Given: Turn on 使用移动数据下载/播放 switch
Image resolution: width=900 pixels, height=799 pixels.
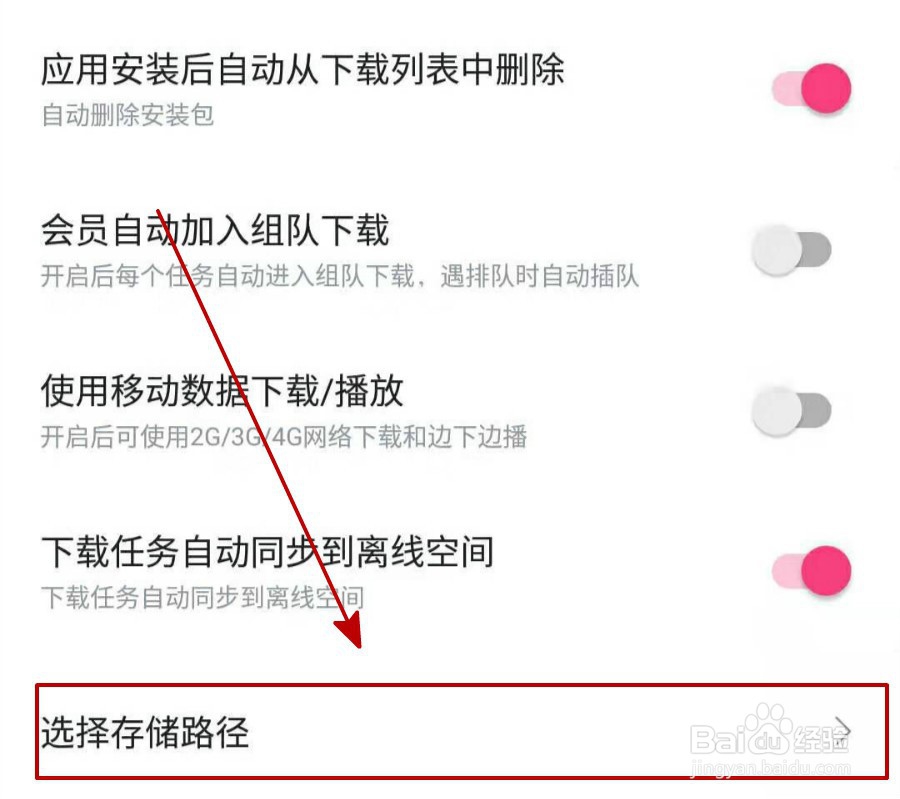Looking at the screenshot, I should tap(792, 411).
